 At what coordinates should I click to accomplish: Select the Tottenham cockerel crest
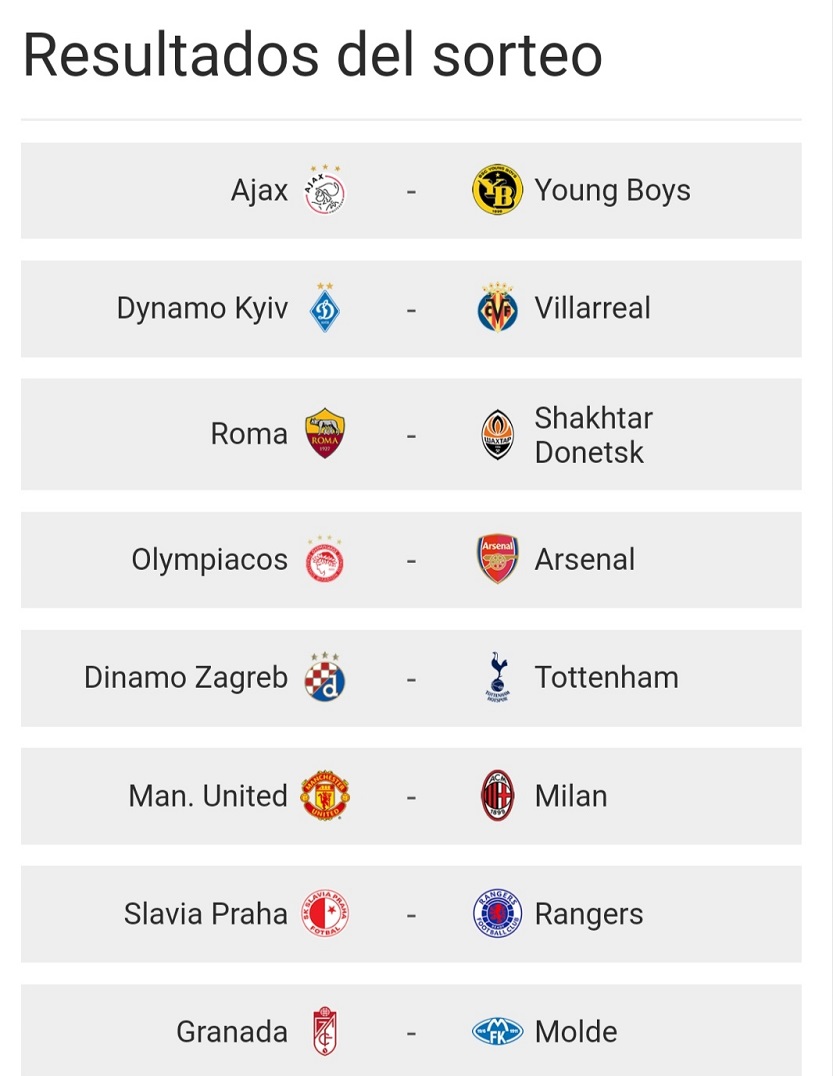[497, 678]
